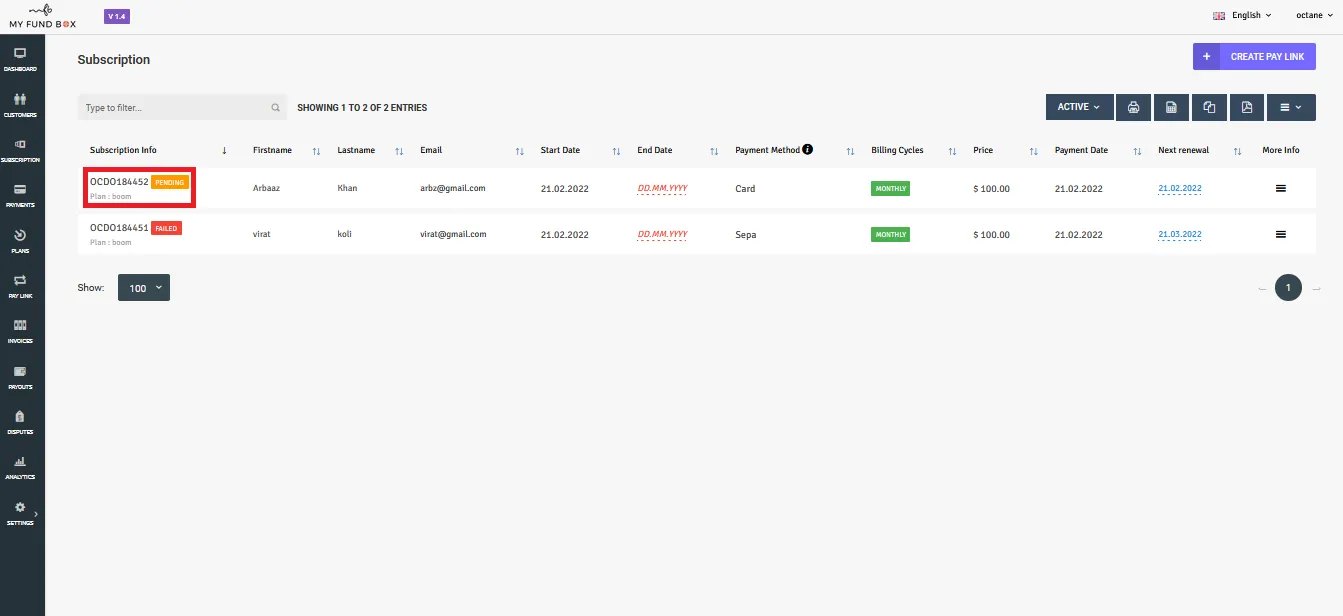Image resolution: width=1343 pixels, height=616 pixels.
Task: Open the octane user account dropdown
Action: click(1313, 15)
